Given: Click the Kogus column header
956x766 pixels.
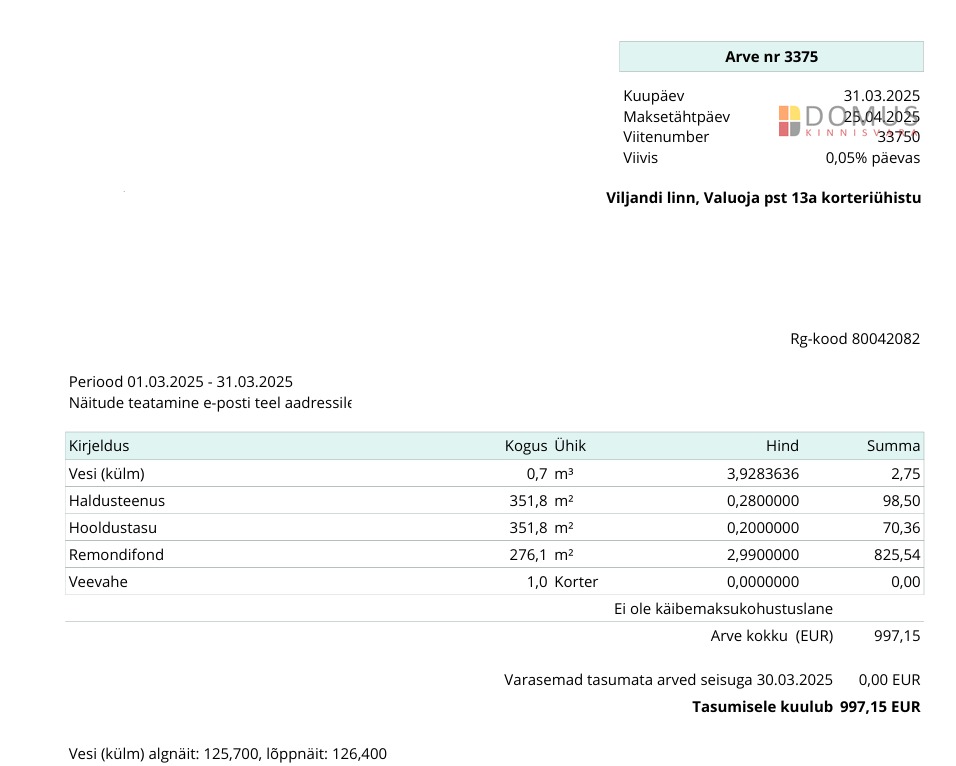Looking at the screenshot, I should tap(525, 446).
